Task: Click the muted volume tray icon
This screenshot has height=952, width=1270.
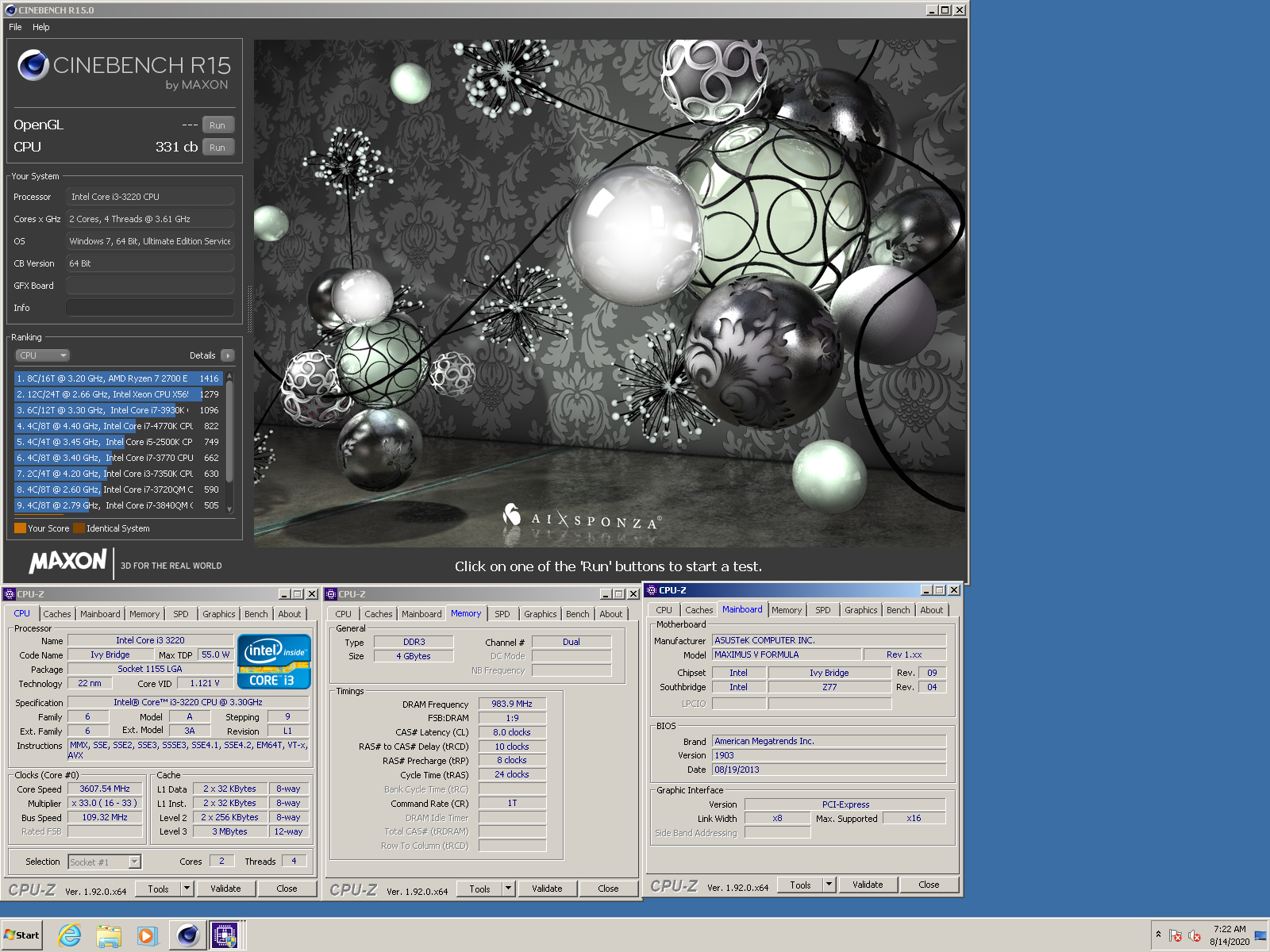Action: click(1195, 935)
